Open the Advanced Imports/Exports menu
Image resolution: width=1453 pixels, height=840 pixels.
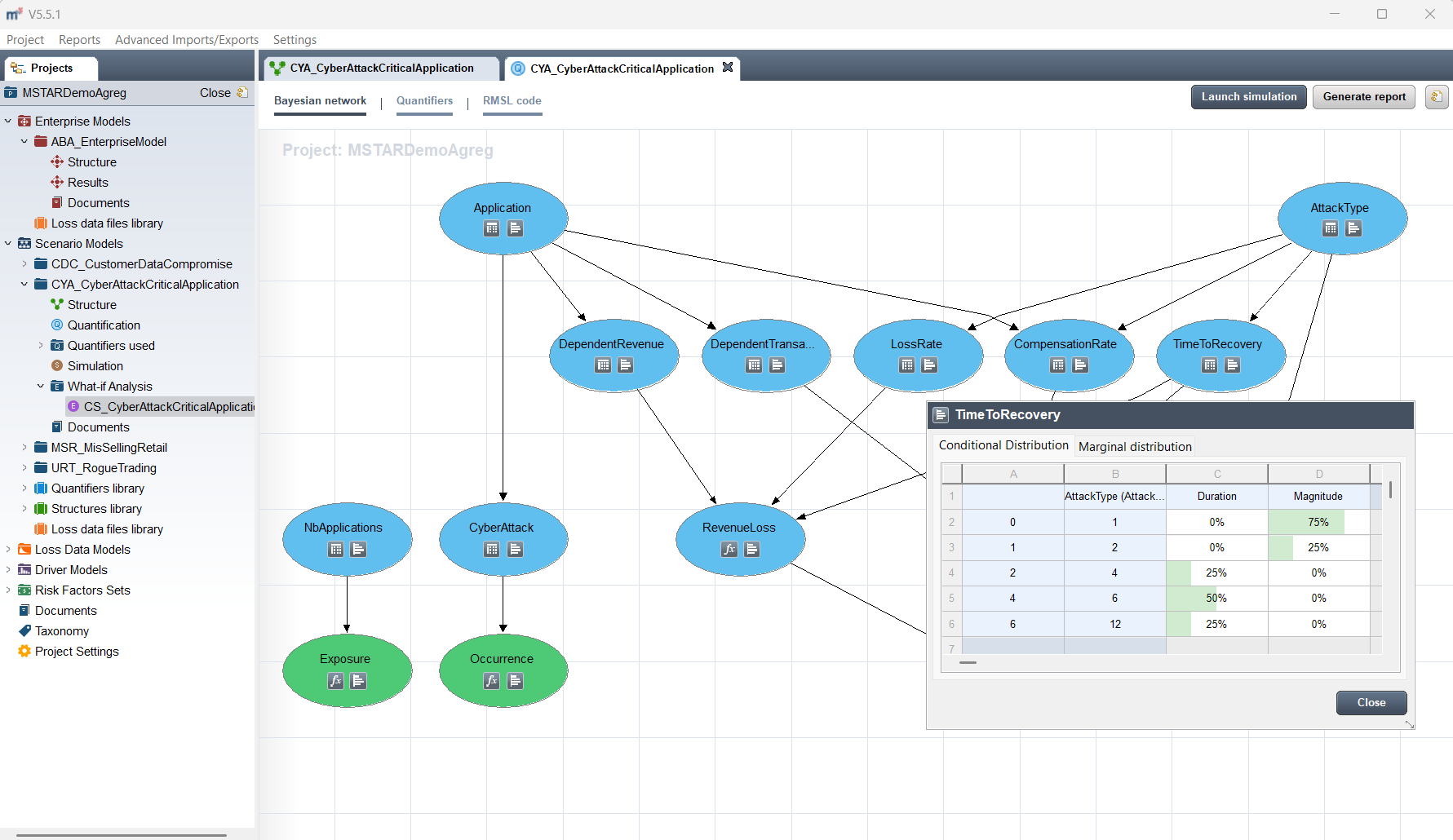(187, 40)
